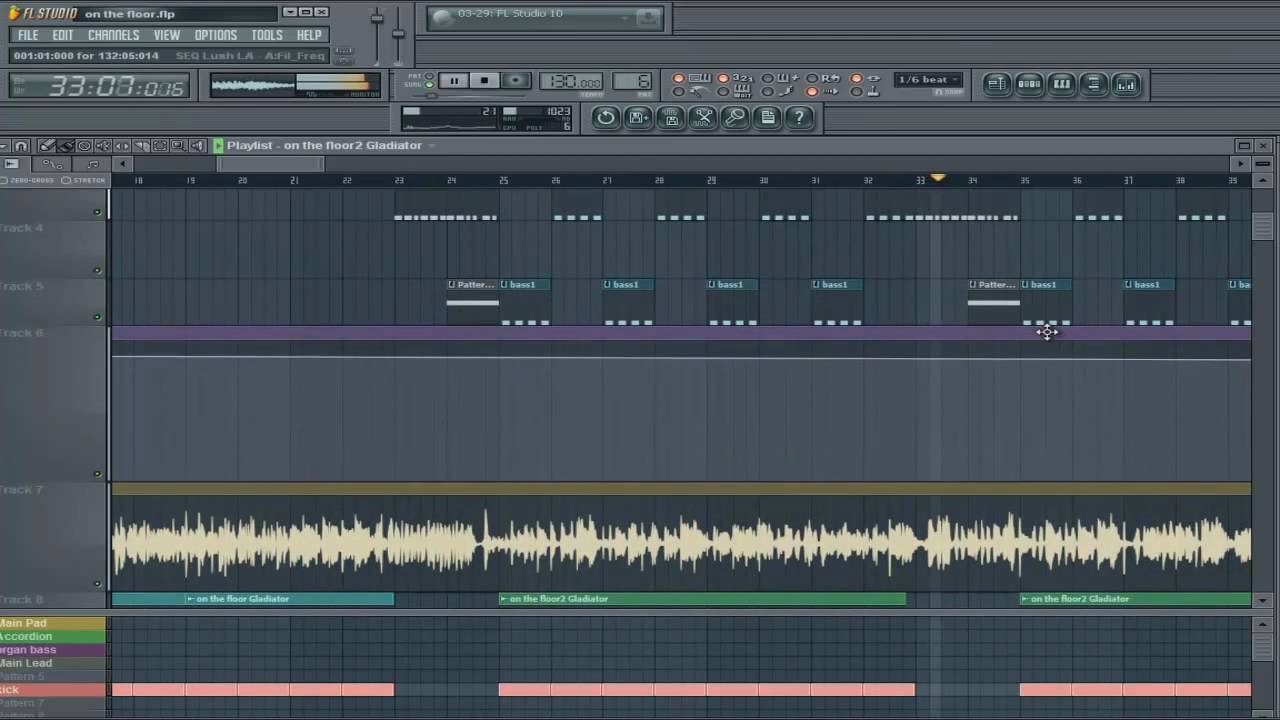Select the Main Lead pattern row
Viewport: 1280px width, 720px height.
click(x=52, y=663)
